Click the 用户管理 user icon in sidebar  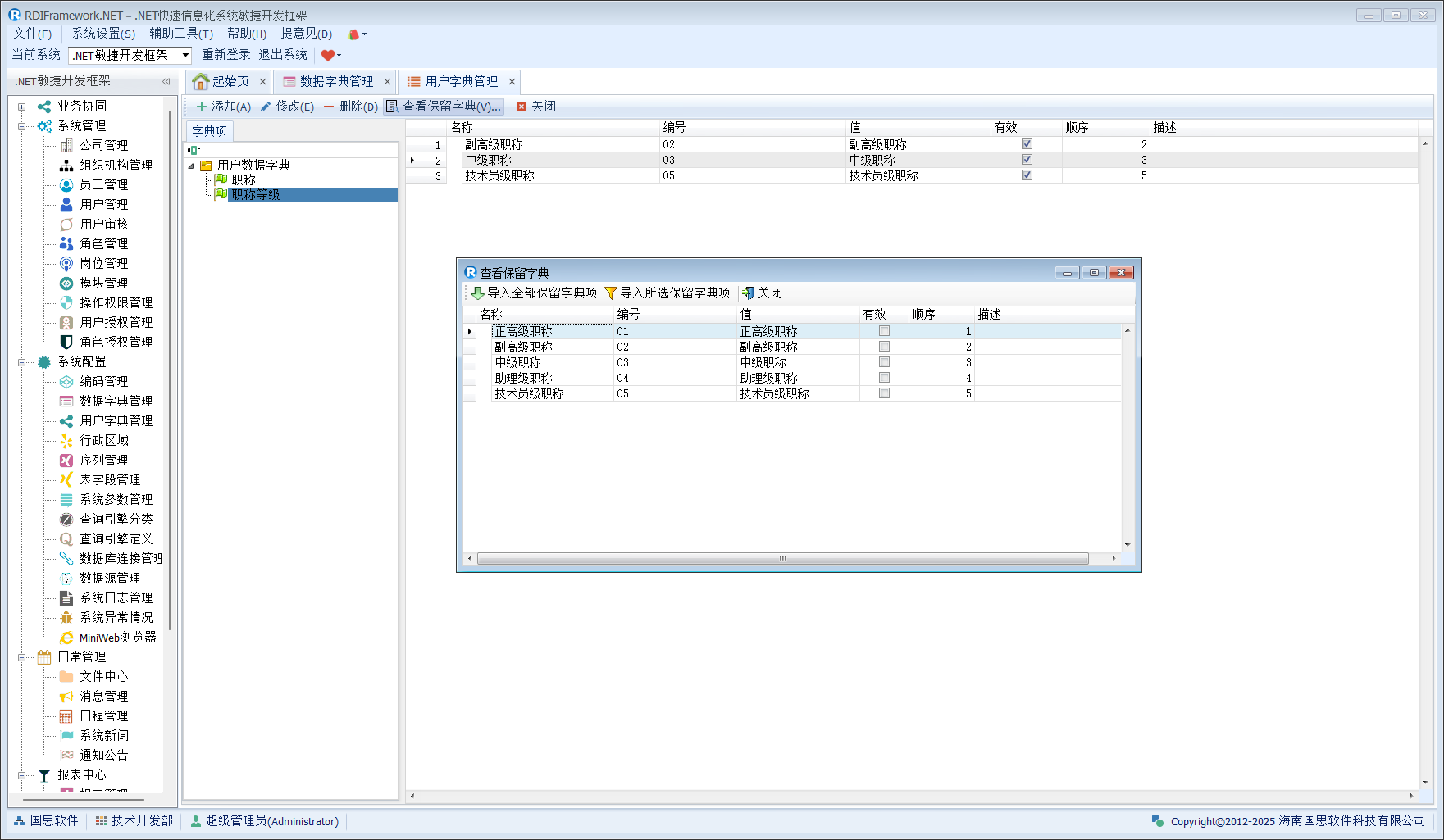pos(66,204)
